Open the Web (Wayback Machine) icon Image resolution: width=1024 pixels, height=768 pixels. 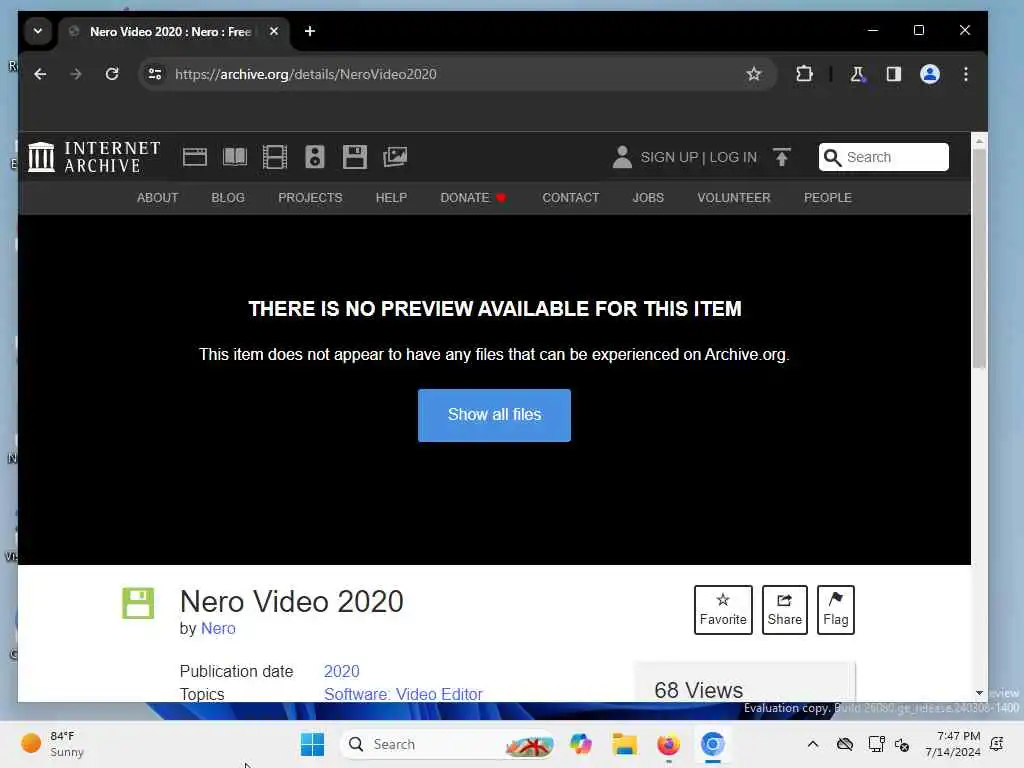[195, 157]
